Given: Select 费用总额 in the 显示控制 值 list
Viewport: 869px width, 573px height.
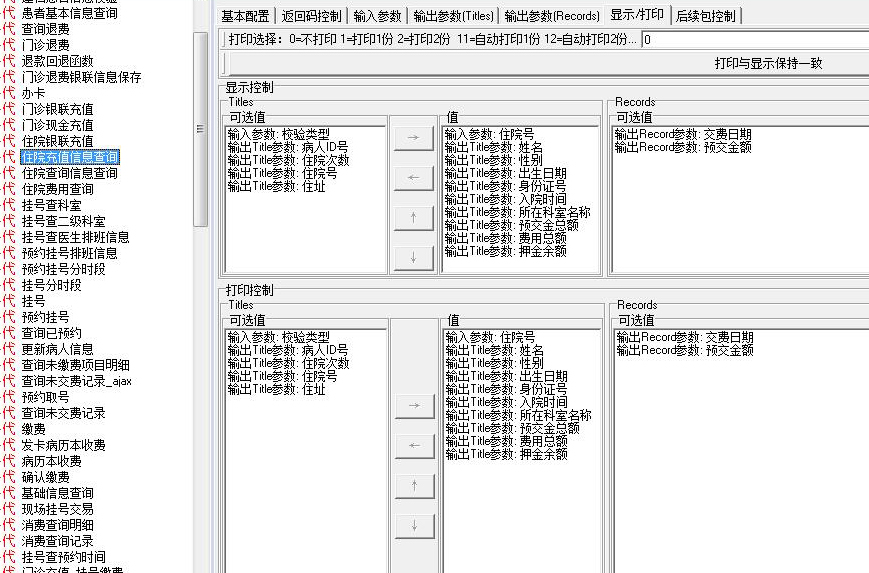Looking at the screenshot, I should pyautogui.click(x=505, y=238).
